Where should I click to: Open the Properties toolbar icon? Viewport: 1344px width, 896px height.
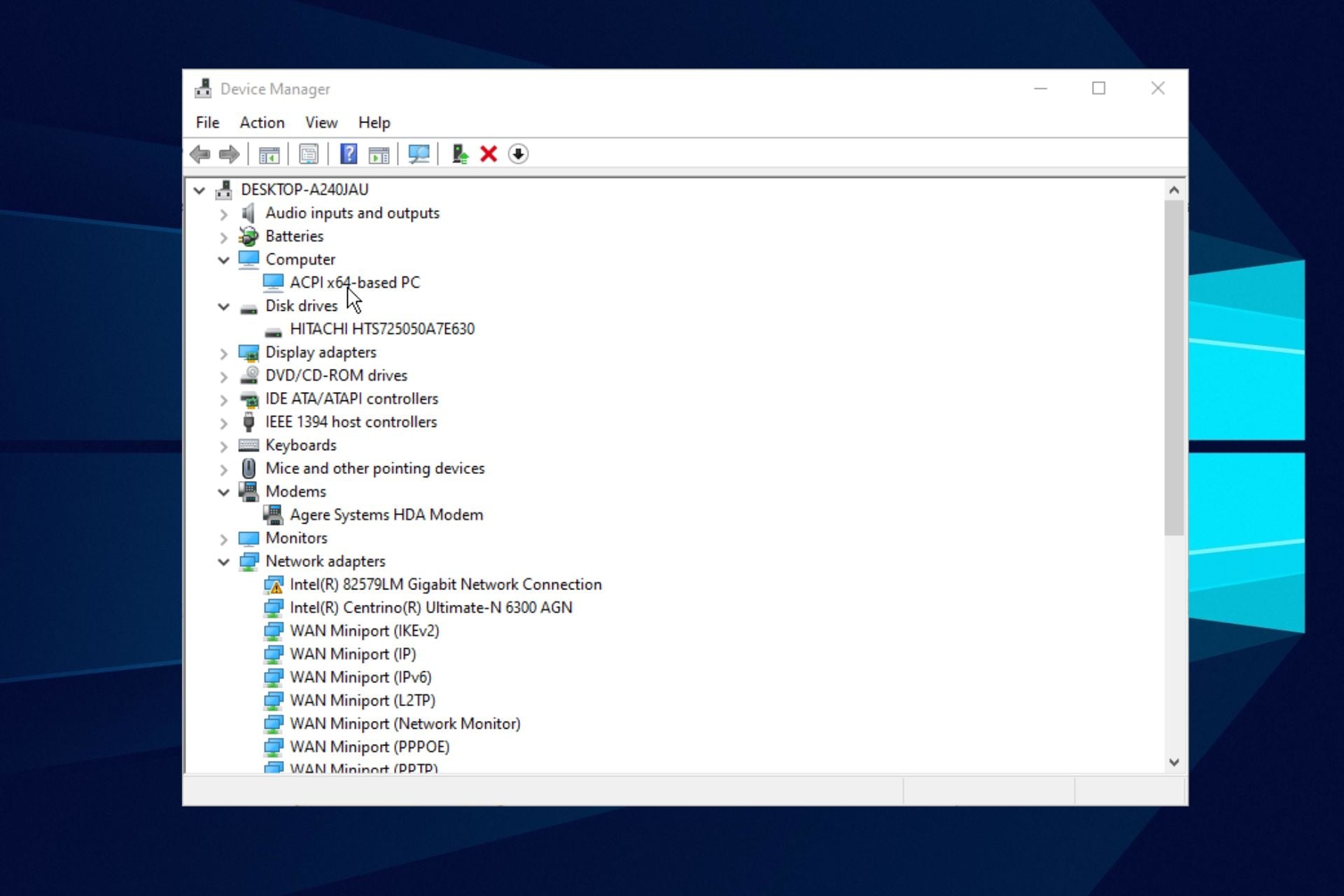tap(309, 154)
